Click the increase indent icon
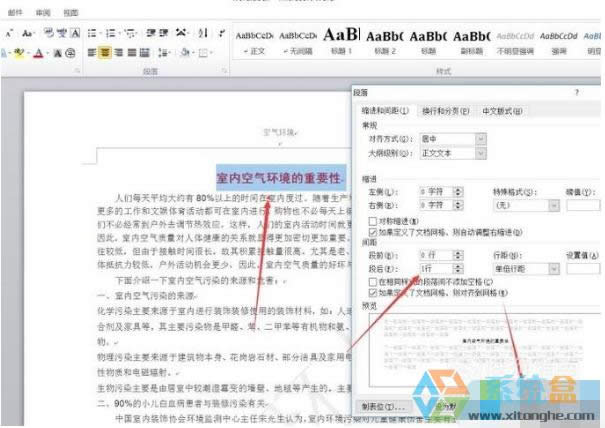The width and height of the screenshot is (605, 428). click(x=164, y=32)
